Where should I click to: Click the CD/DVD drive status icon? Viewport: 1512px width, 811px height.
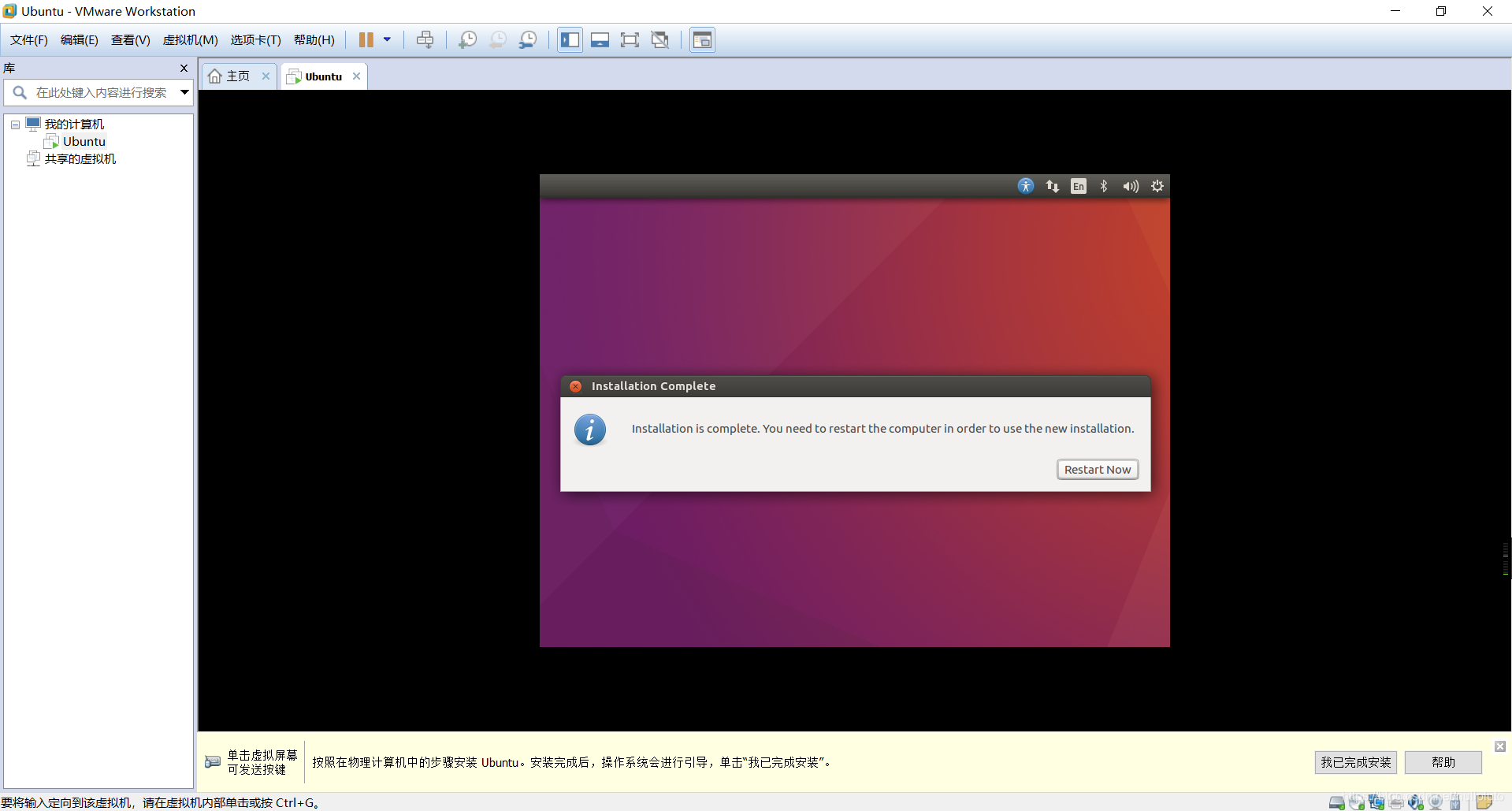click(1357, 803)
